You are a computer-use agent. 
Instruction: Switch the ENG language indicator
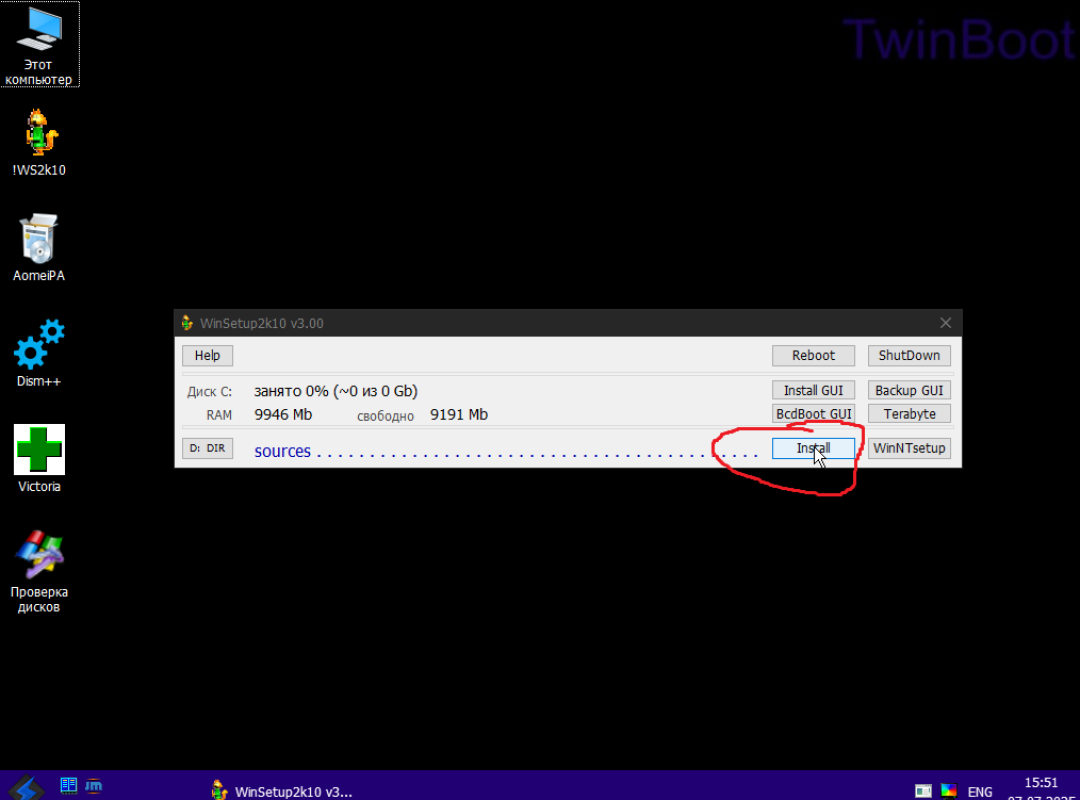980,789
